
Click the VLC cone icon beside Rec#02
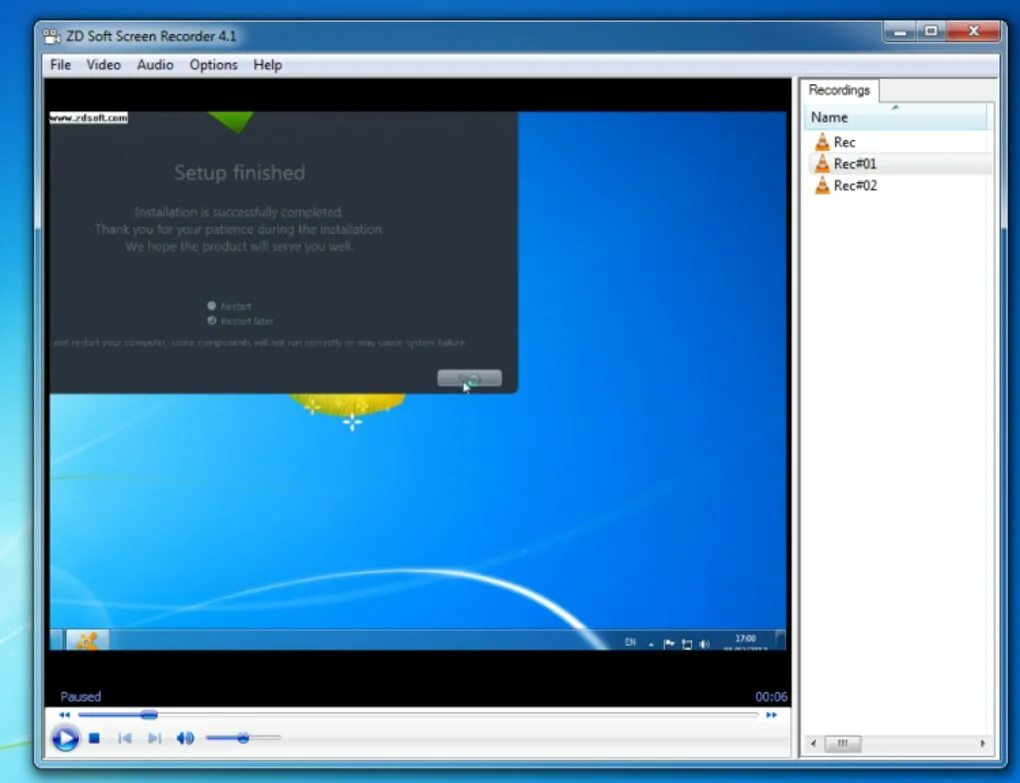822,185
